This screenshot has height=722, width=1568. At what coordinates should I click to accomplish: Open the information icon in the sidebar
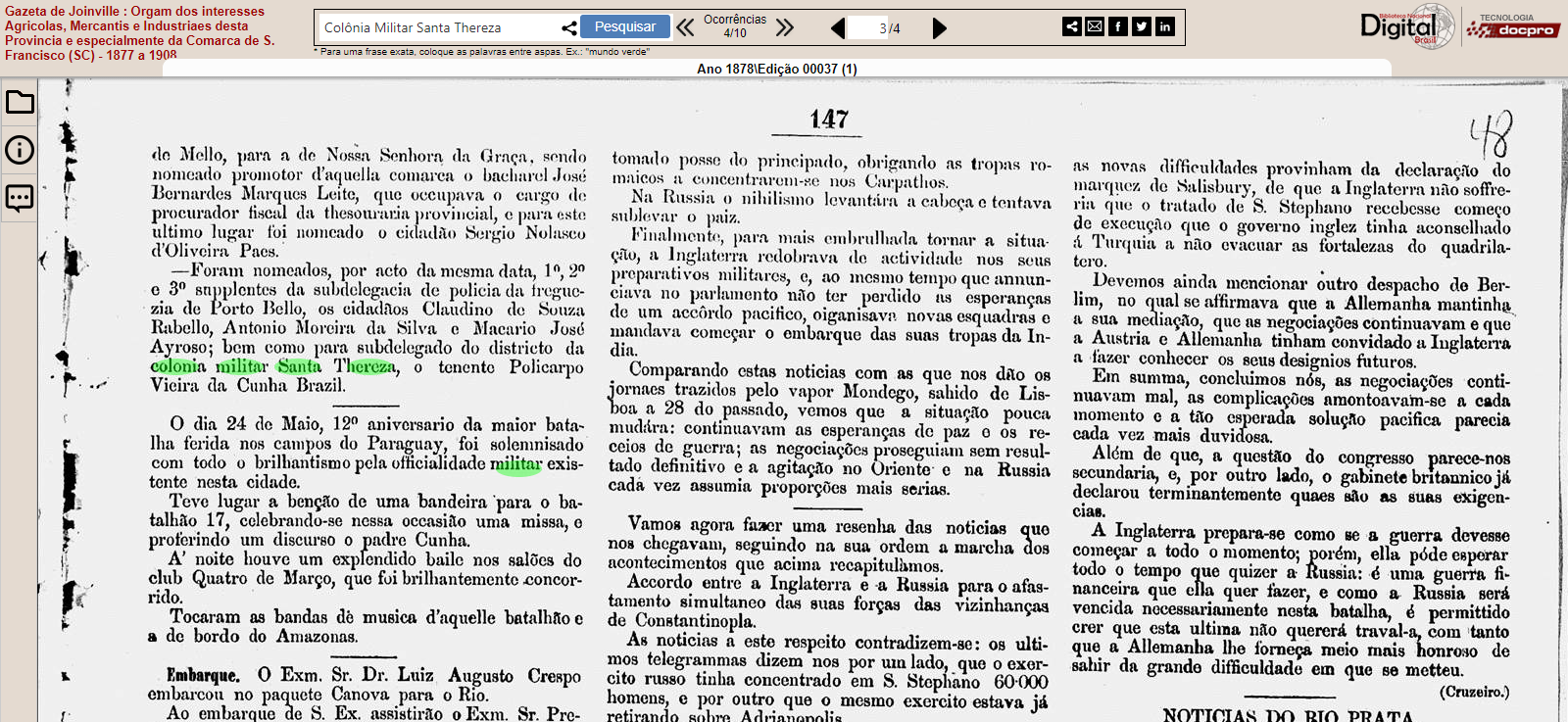click(20, 150)
